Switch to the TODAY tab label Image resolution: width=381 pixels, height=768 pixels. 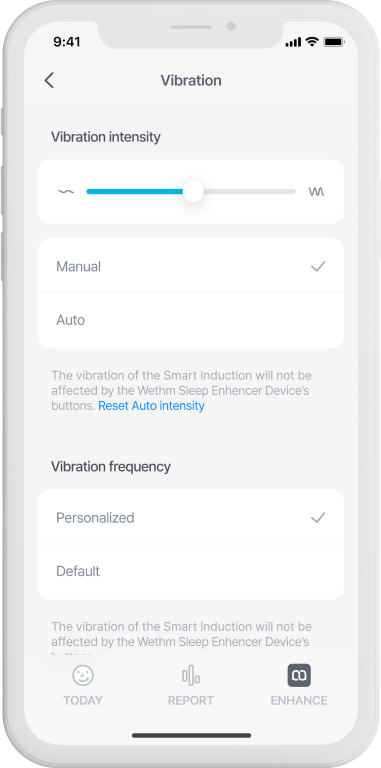point(83,700)
